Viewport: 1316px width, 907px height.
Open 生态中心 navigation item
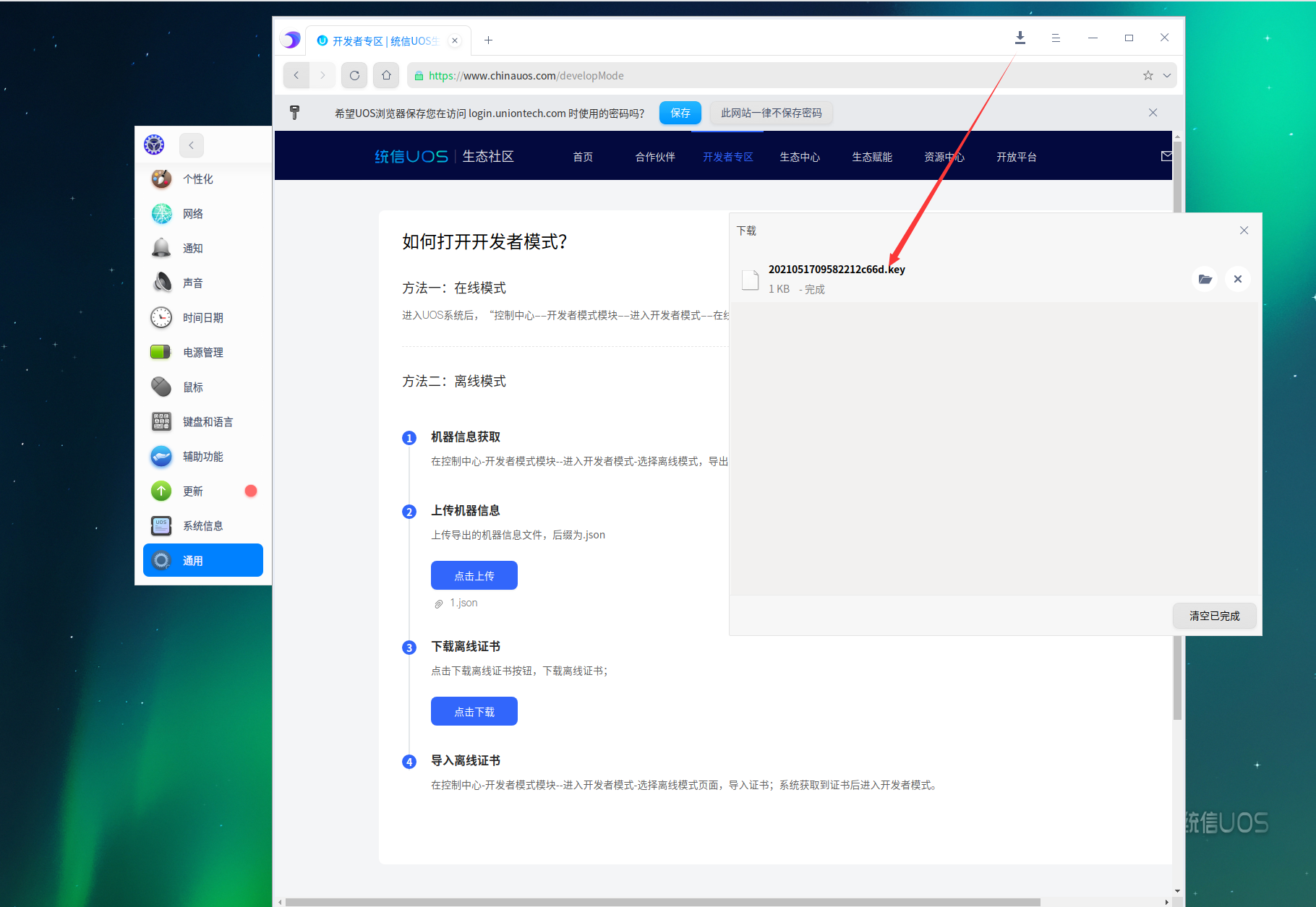(x=800, y=157)
